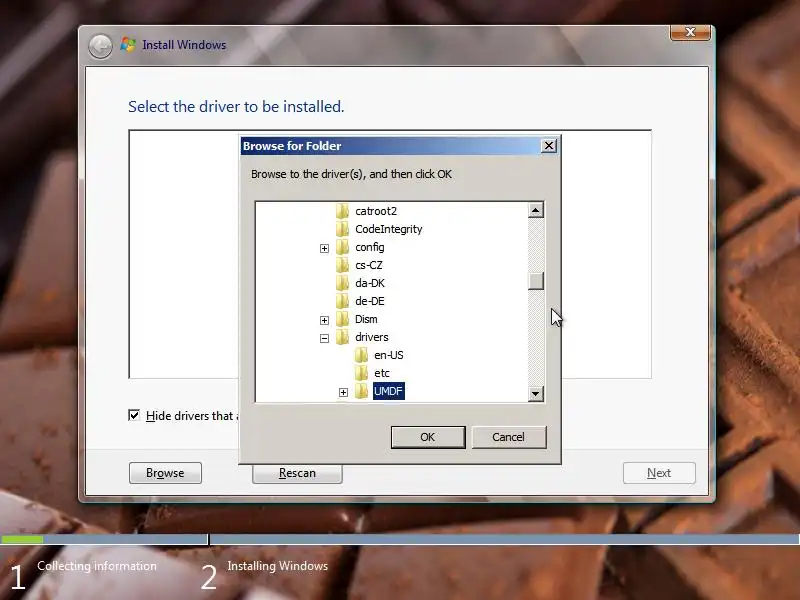Click the back arrow in Install Windows
This screenshot has width=800, height=600.
(x=100, y=46)
